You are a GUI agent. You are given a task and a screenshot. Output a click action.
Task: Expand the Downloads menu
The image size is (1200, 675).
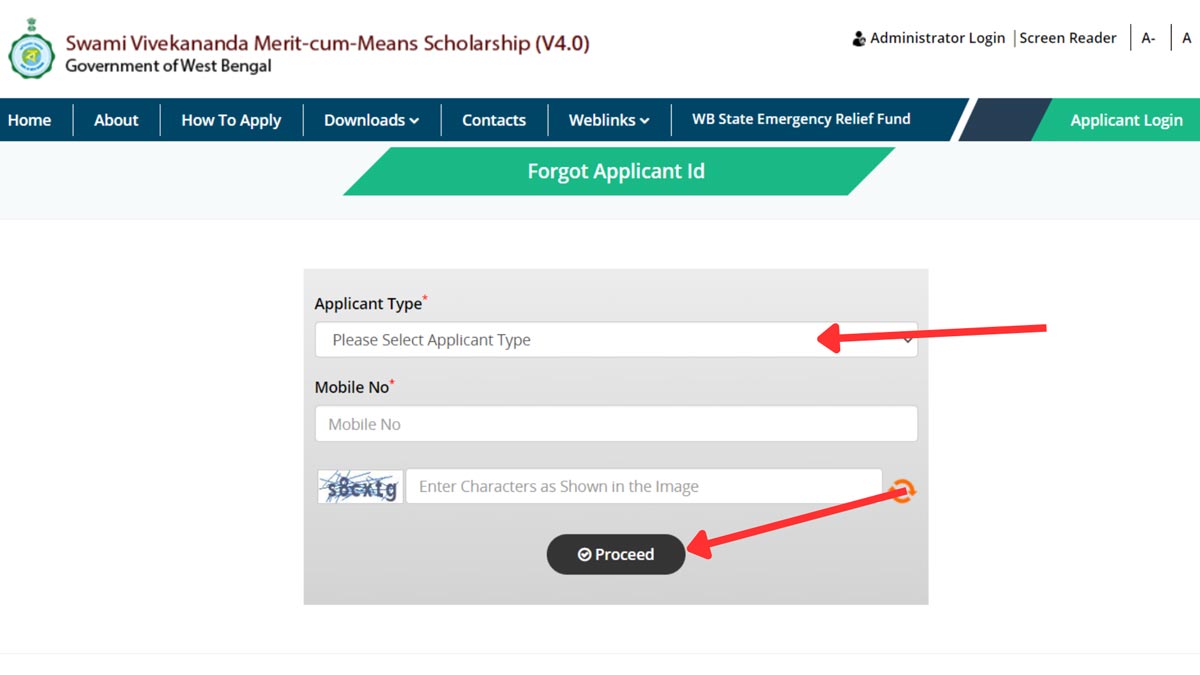[x=371, y=119]
